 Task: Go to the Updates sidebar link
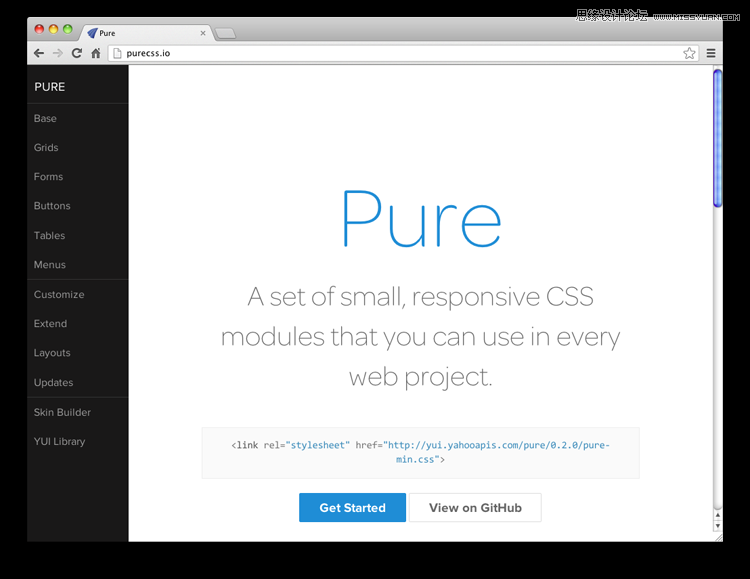pos(54,382)
